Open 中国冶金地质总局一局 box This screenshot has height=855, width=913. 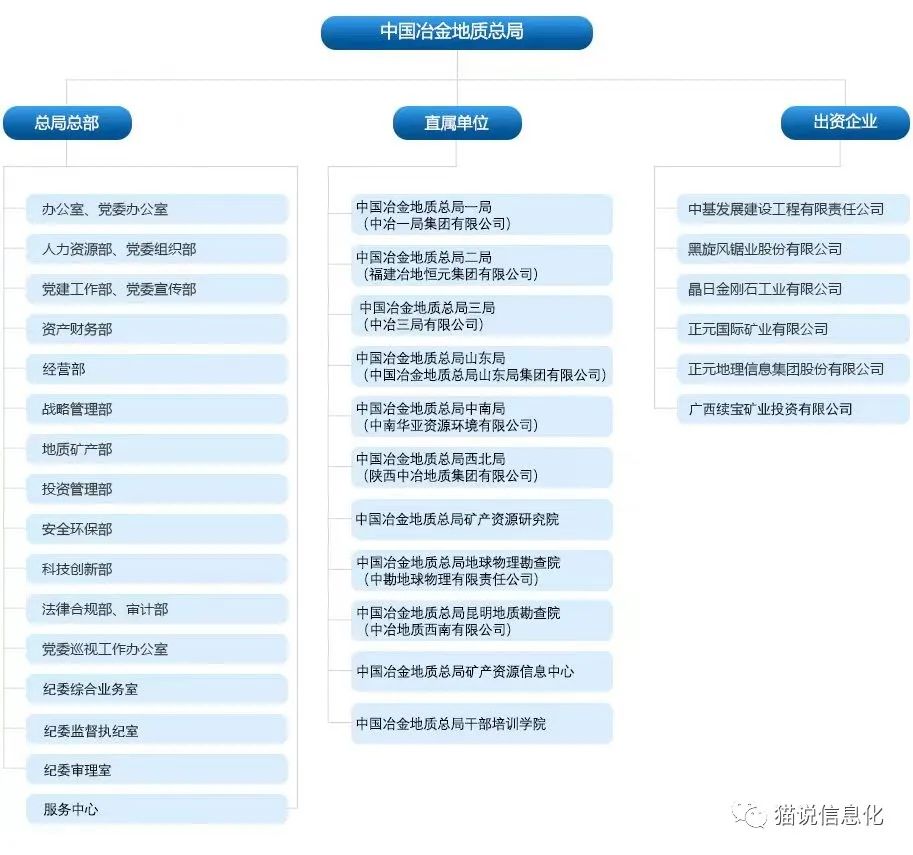482,215
